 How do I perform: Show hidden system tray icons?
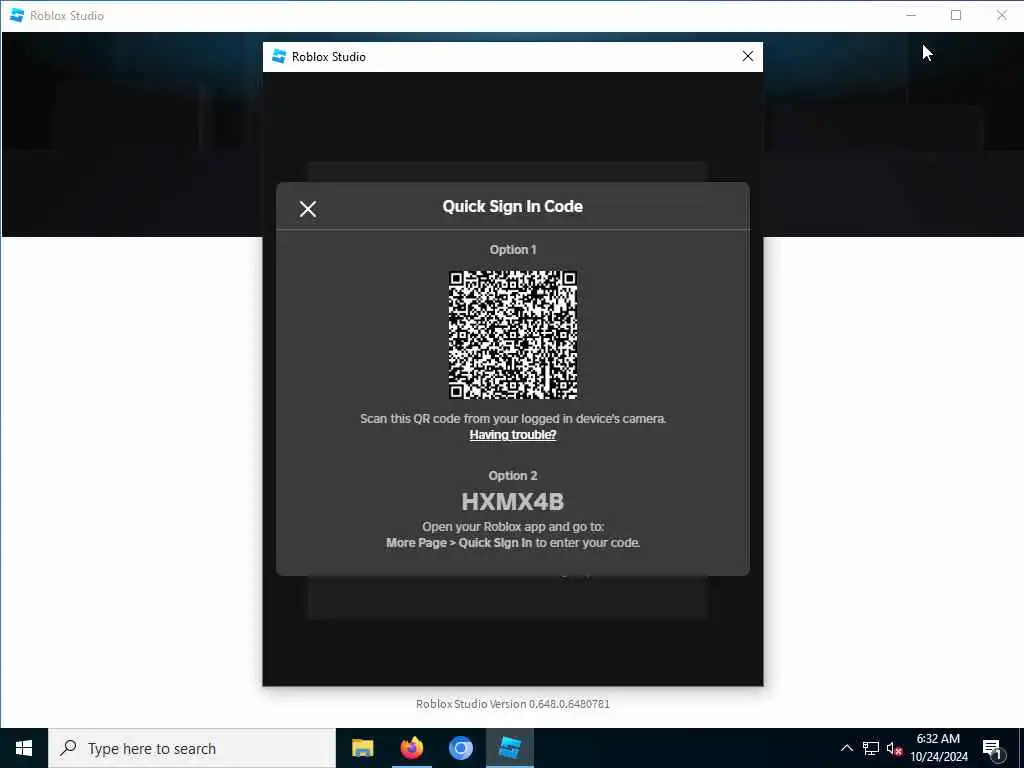pos(846,748)
